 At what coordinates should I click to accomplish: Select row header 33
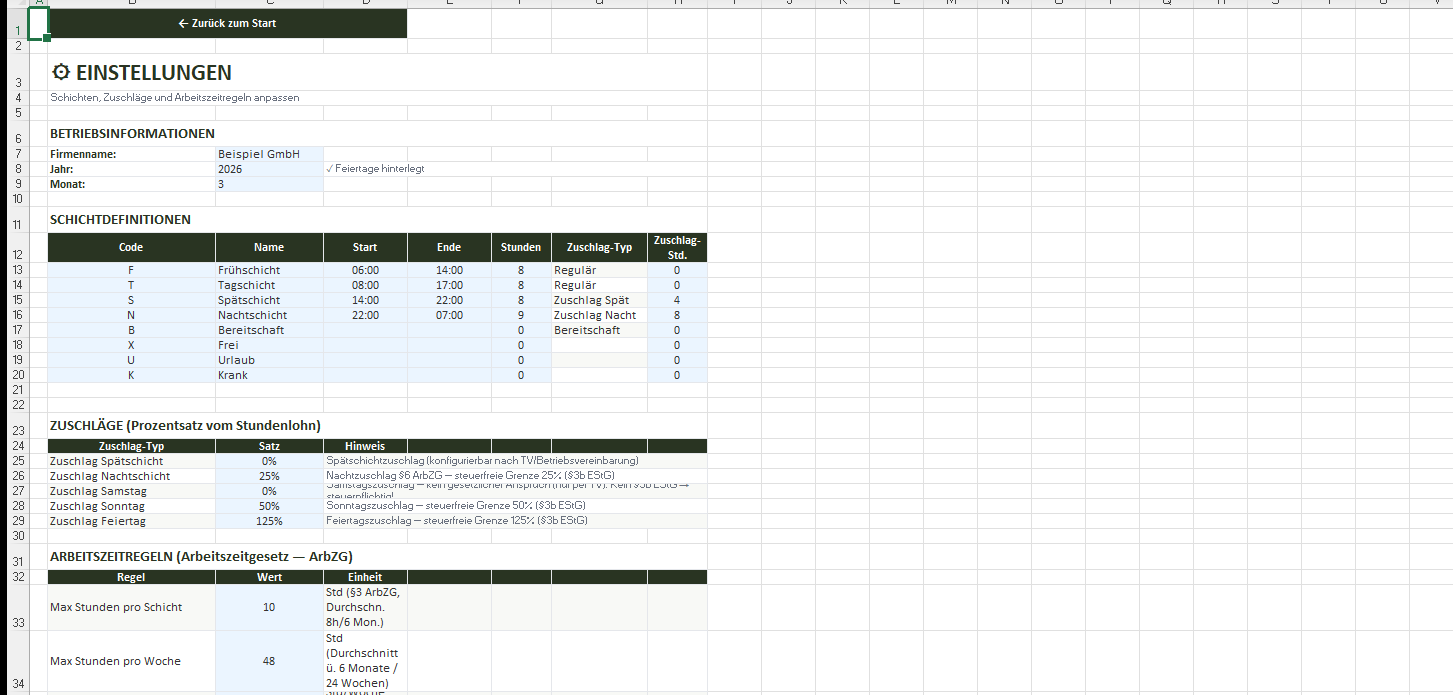(19, 621)
